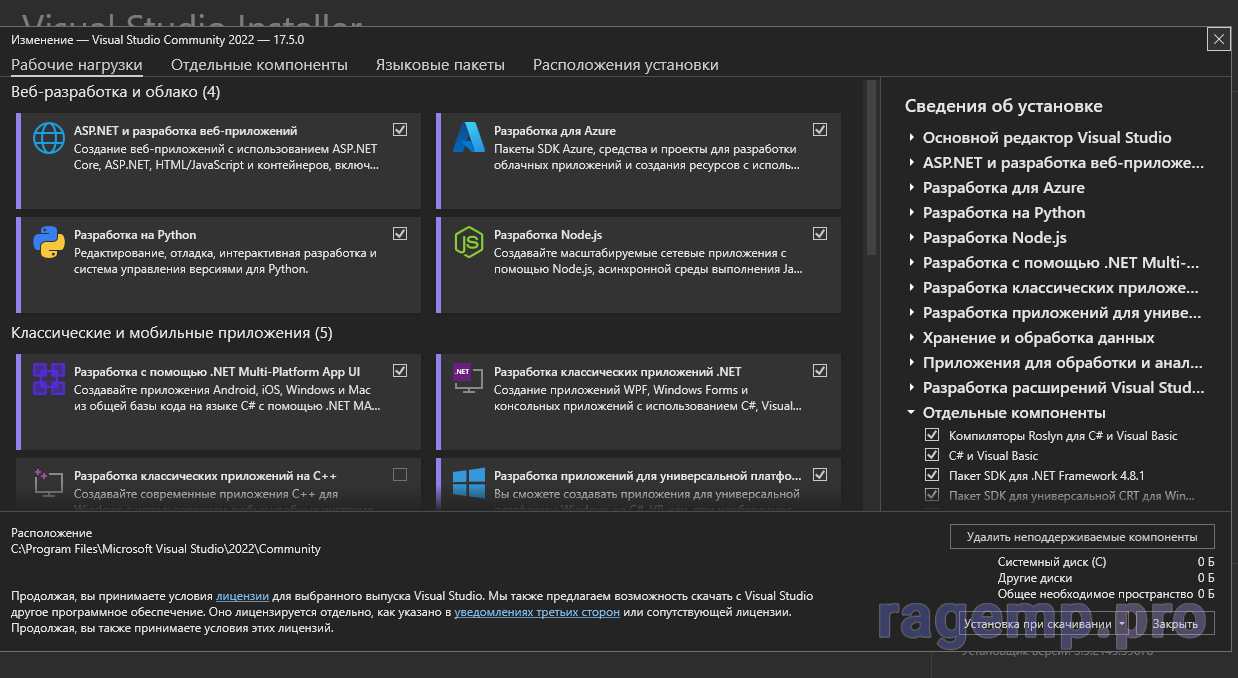Toggle the Python development workload checkbox
The height and width of the screenshot is (678, 1238).
coord(400,233)
